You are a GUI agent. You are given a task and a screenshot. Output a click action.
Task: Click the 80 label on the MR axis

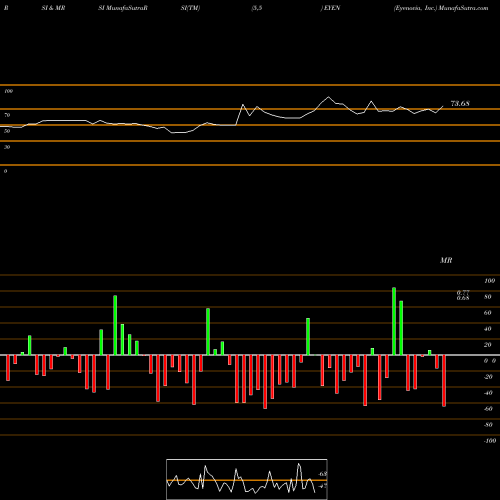487,297
